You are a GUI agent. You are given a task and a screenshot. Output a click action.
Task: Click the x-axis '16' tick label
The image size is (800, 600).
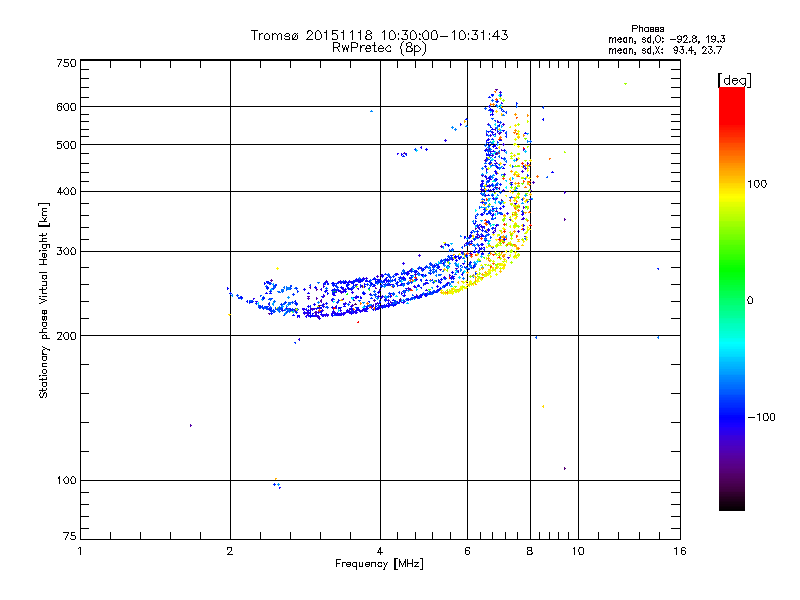point(680,551)
